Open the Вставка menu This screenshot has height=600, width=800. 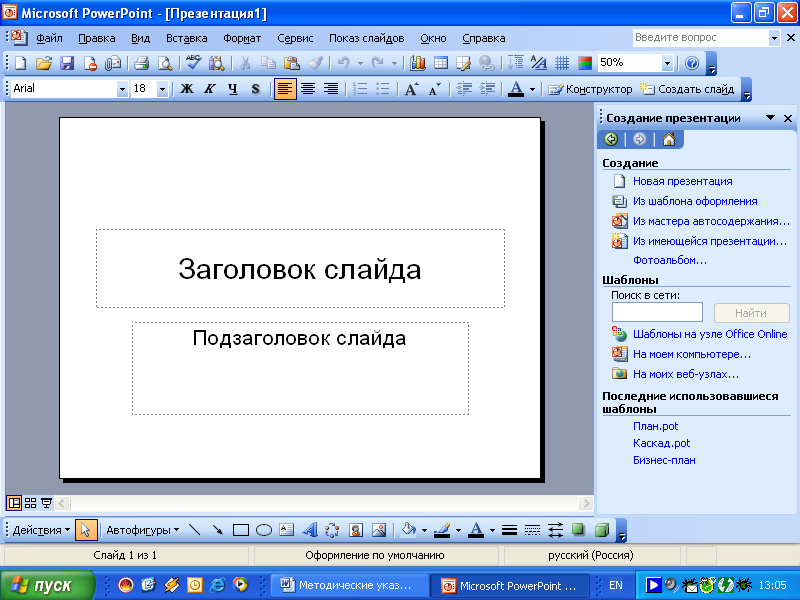186,38
